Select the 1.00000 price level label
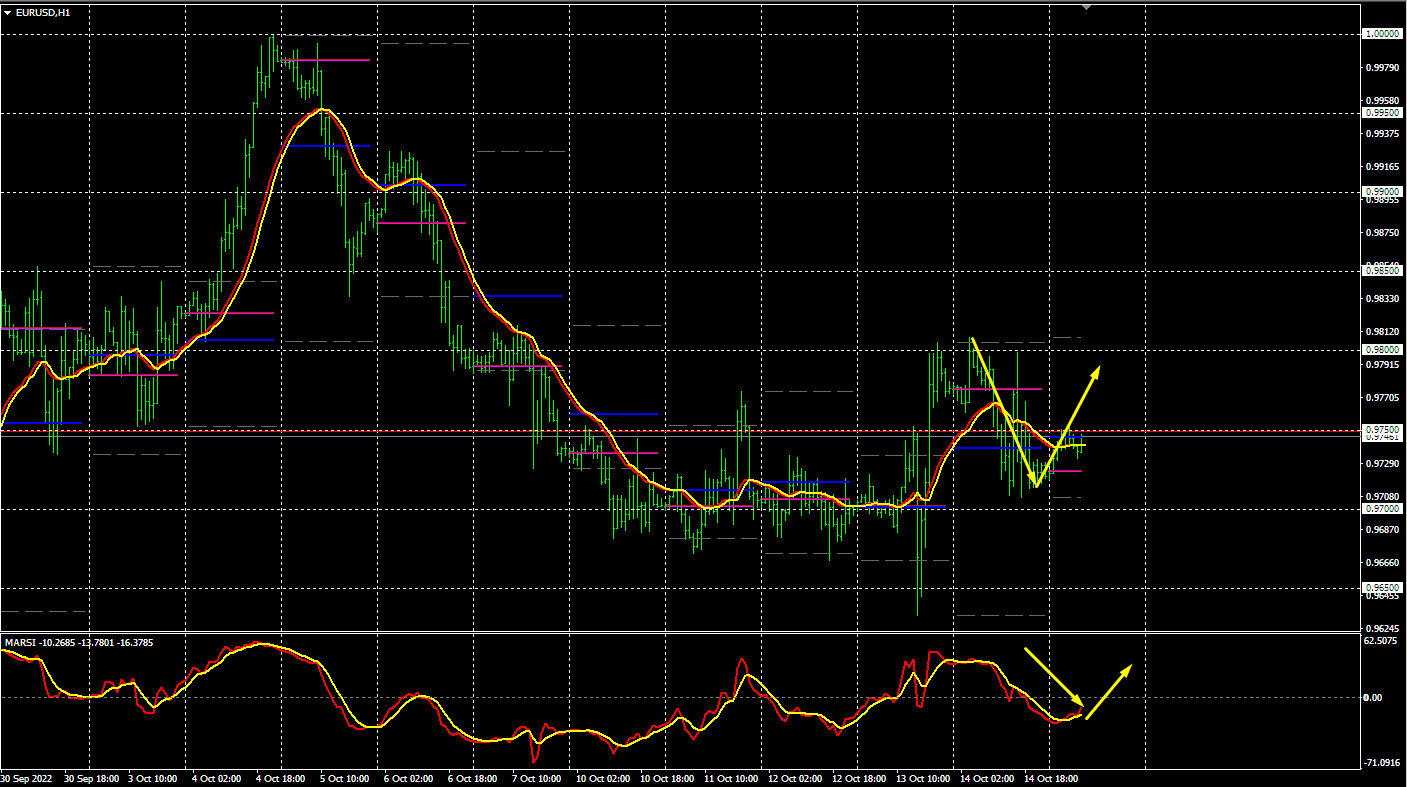Screen dimensions: 1407x787 1381,34
